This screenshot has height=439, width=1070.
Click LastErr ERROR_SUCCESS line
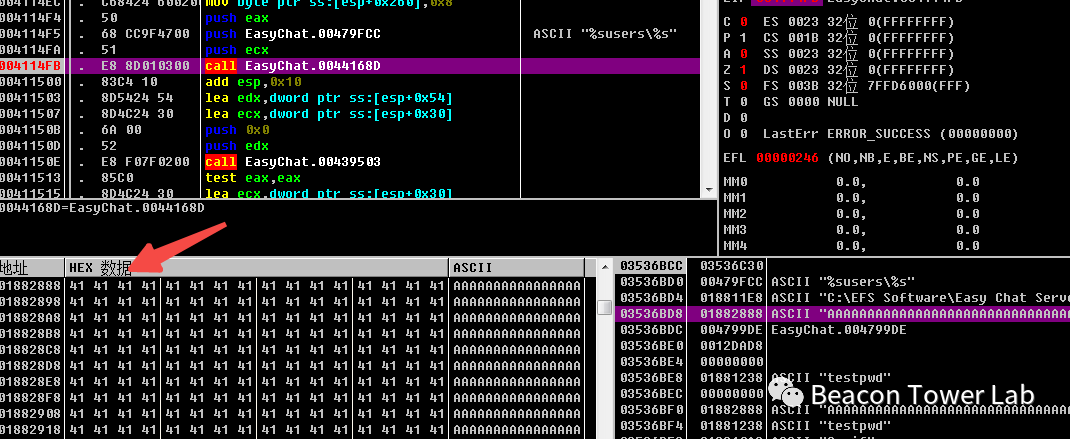pos(891,134)
